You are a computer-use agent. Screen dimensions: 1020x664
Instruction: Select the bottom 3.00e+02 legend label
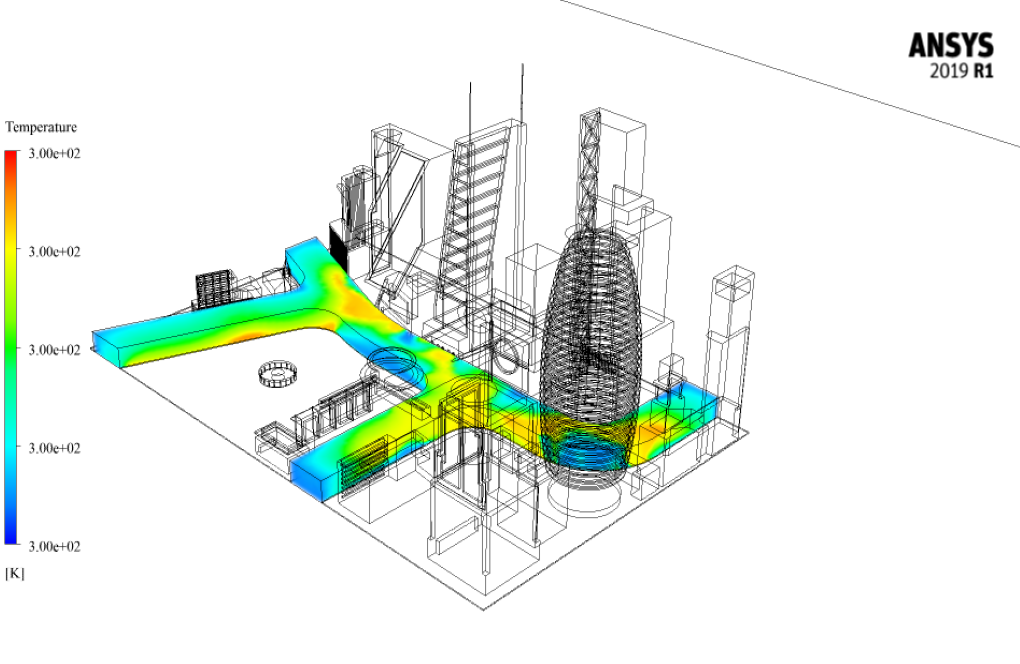(x=55, y=546)
